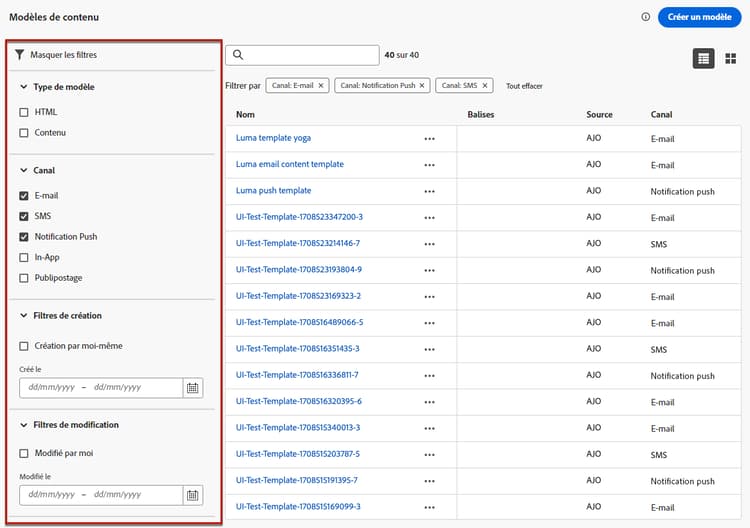Uncheck the SMS channel checkbox

pos(24,216)
